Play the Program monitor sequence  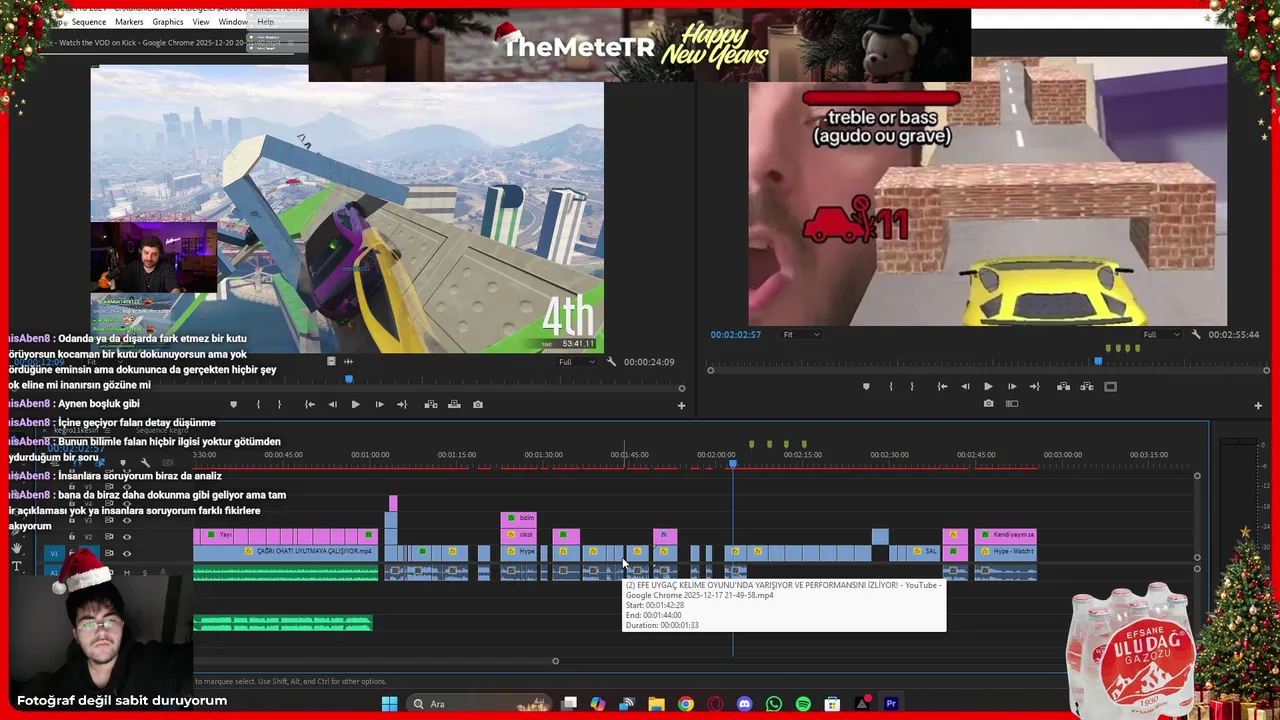pos(988,387)
